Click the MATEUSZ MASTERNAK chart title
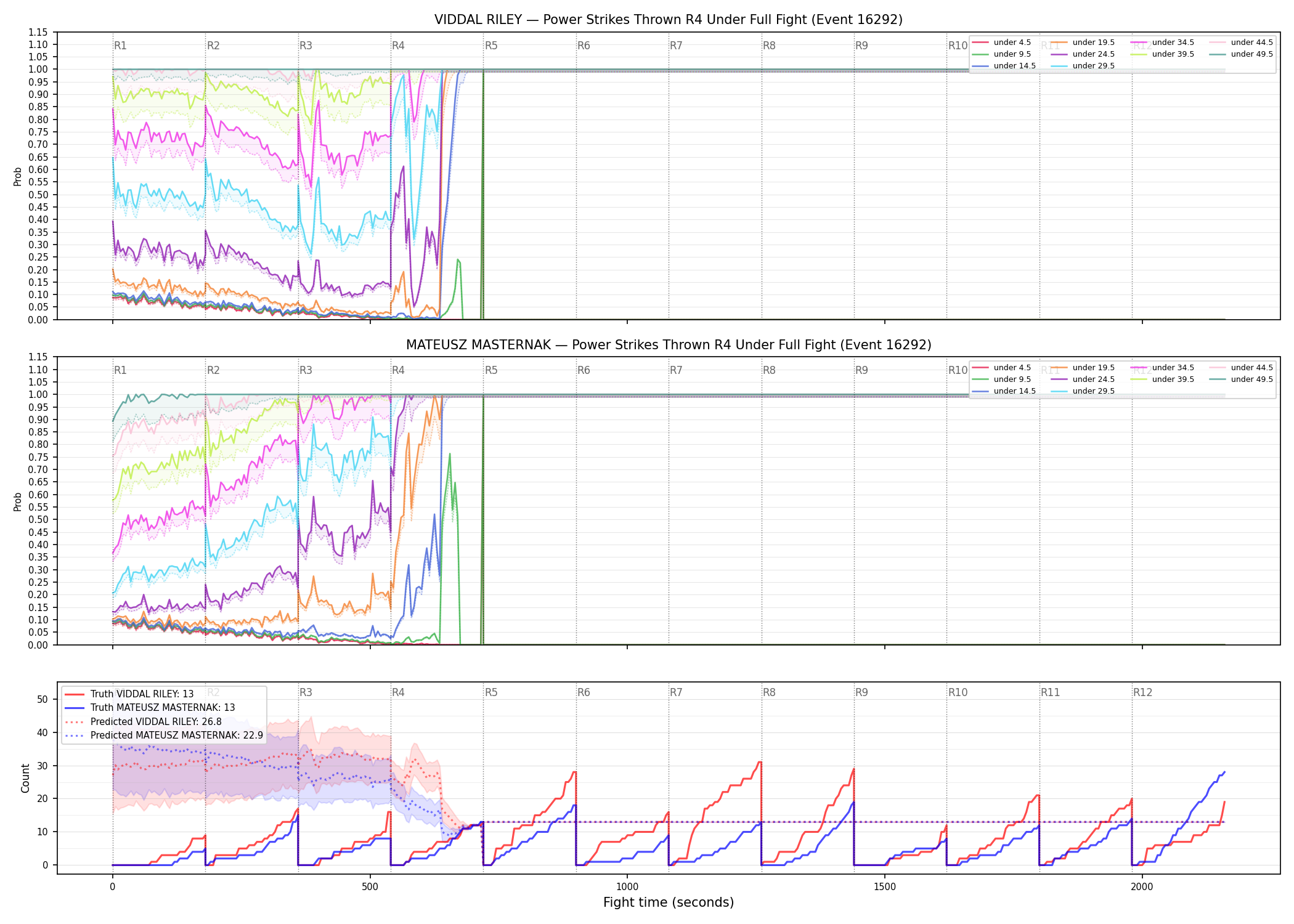 (669, 345)
